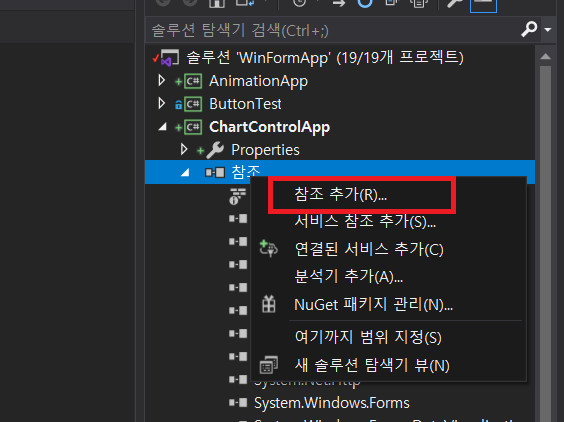Click the analyzer icon under 참조

(237, 196)
